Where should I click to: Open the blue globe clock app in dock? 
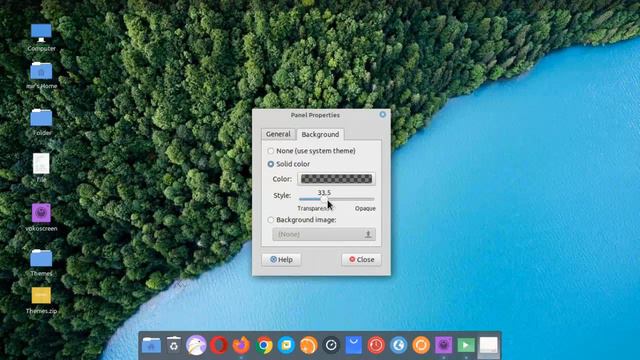(398, 345)
